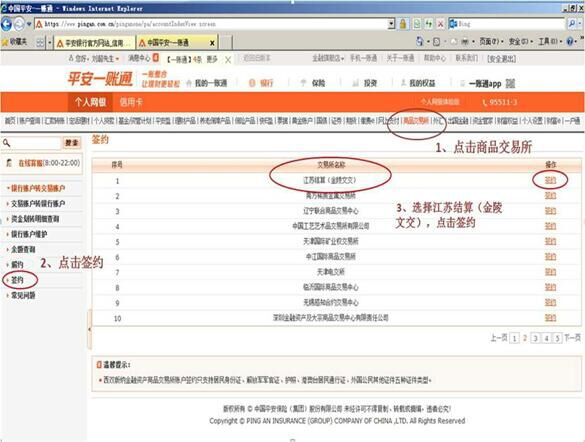Open 首页 in the navigation row
Image resolution: width=585 pixels, height=442 pixels.
click(x=10, y=121)
